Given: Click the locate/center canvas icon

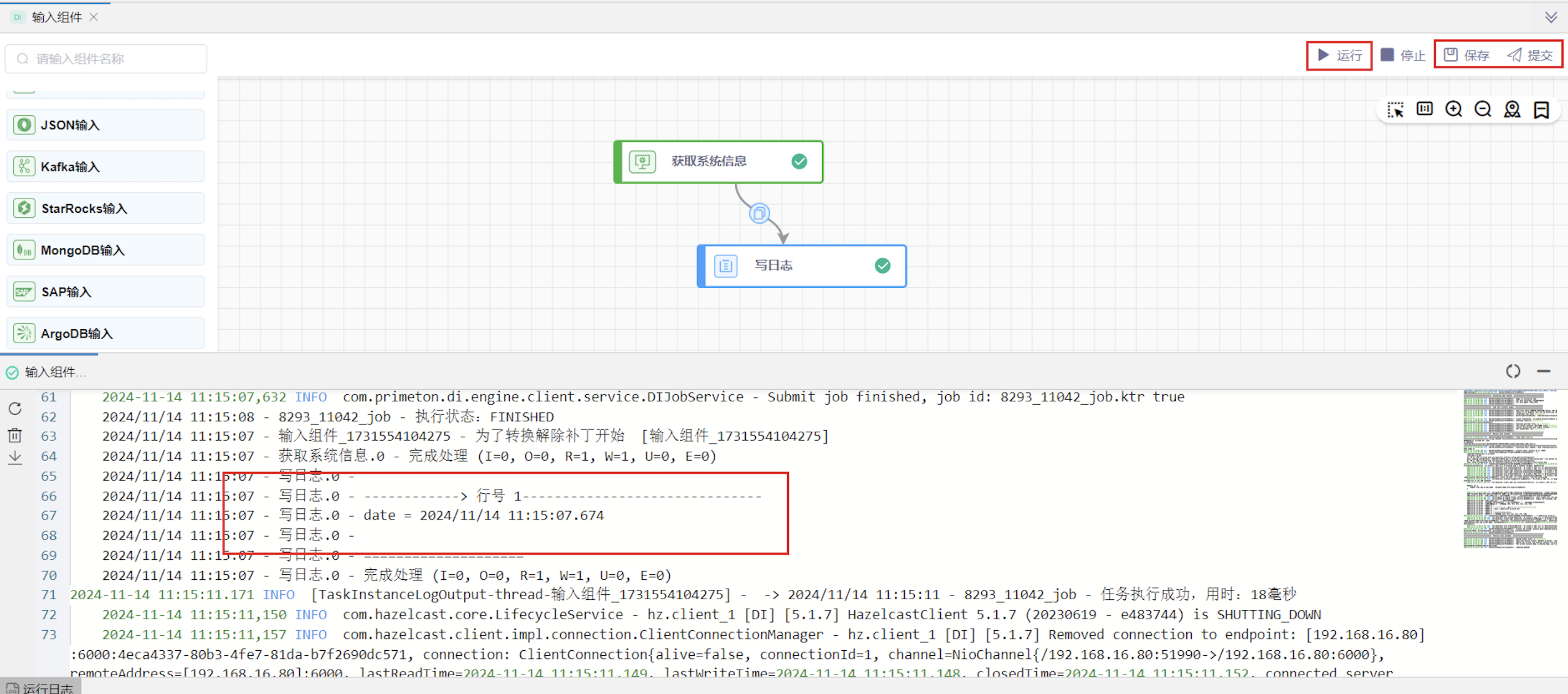Looking at the screenshot, I should point(1512,110).
